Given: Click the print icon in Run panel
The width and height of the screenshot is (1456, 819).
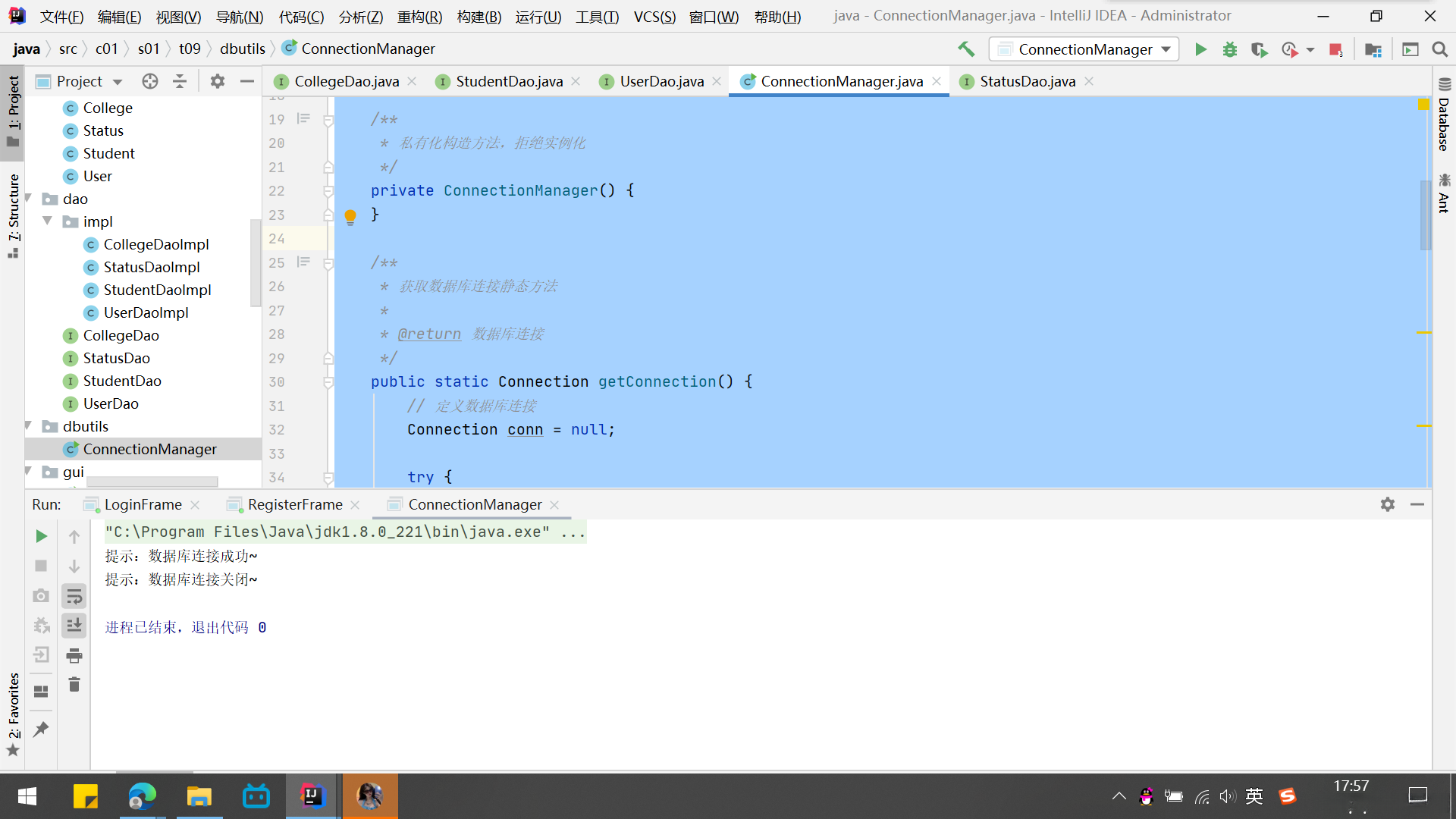Looking at the screenshot, I should (74, 655).
